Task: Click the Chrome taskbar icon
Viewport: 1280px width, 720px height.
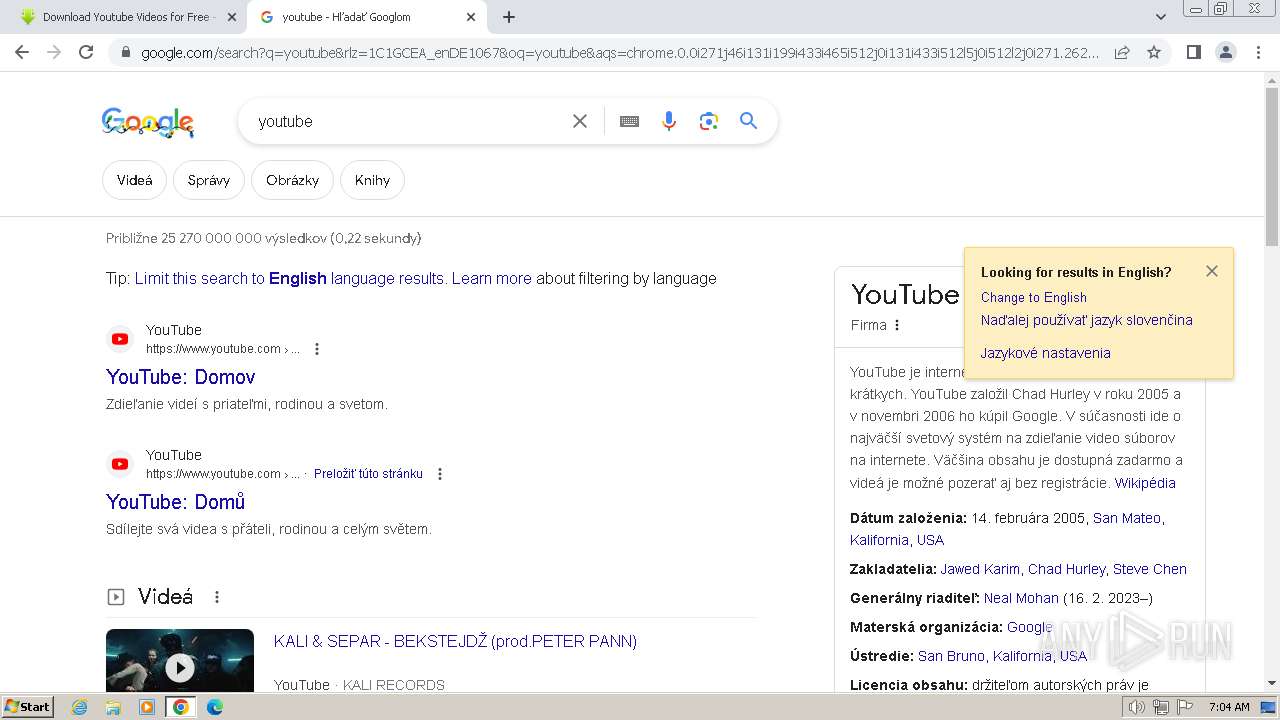Action: tap(181, 707)
